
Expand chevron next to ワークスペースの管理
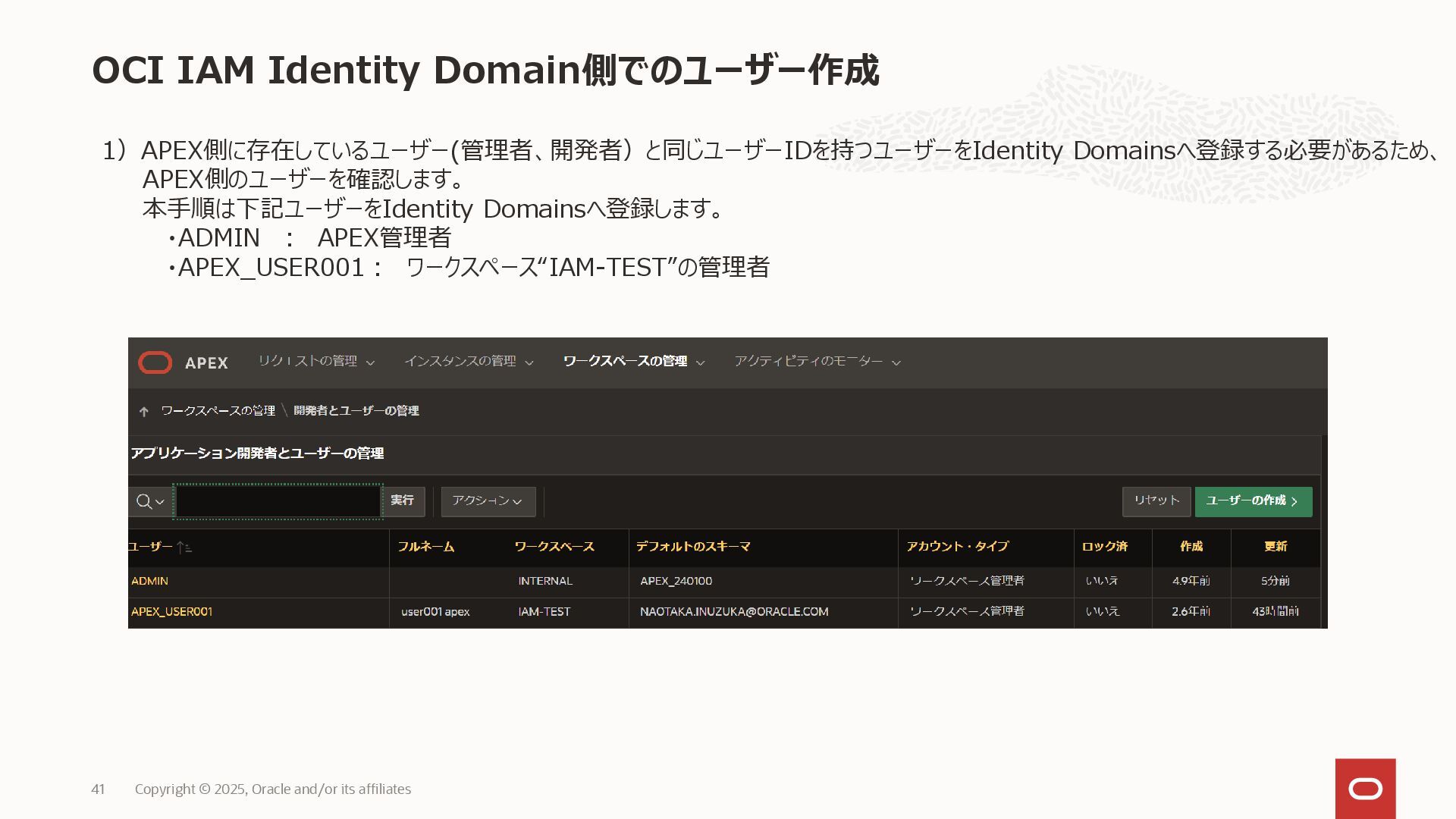point(701,363)
